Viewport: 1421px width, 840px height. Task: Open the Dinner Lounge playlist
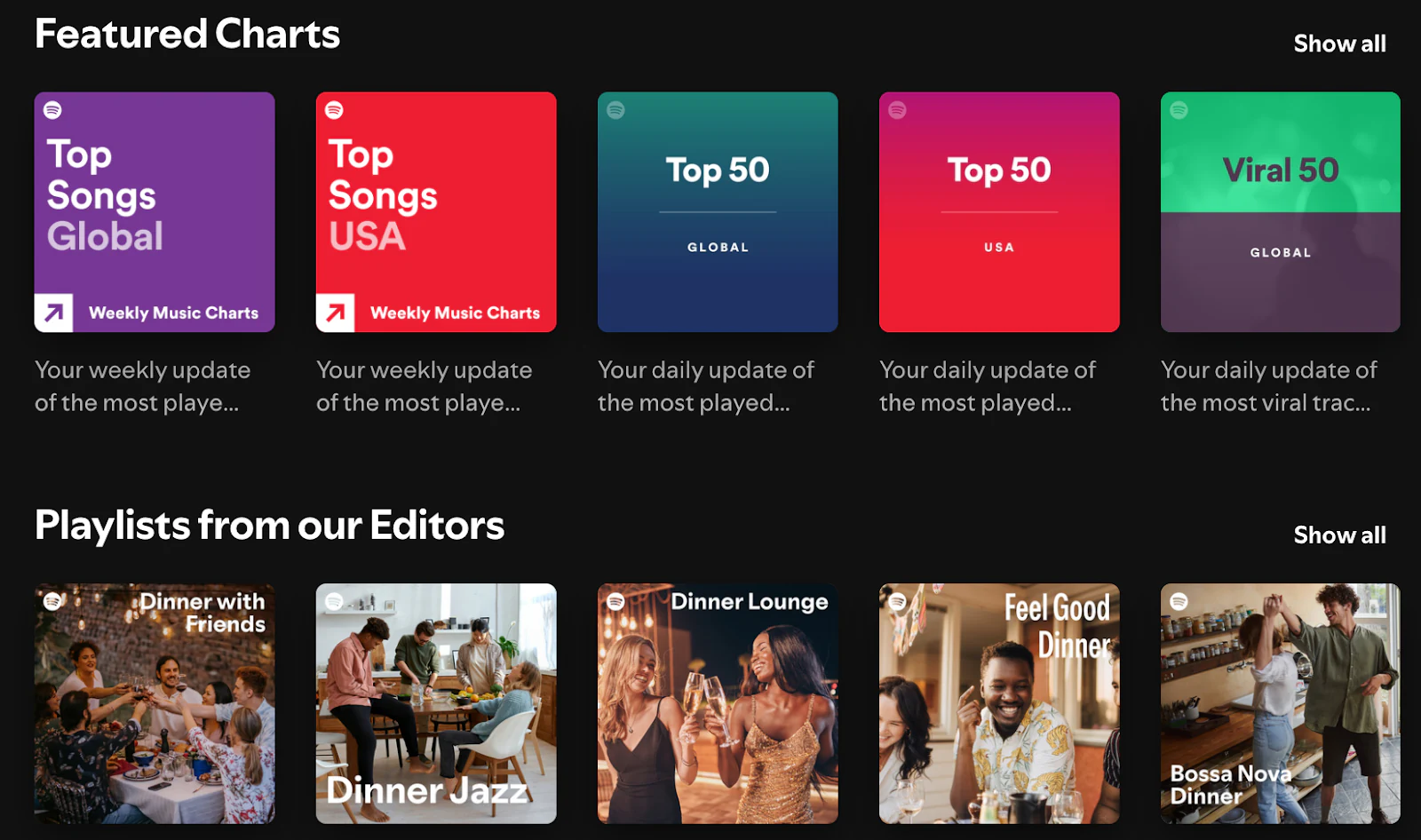pyautogui.click(x=718, y=703)
